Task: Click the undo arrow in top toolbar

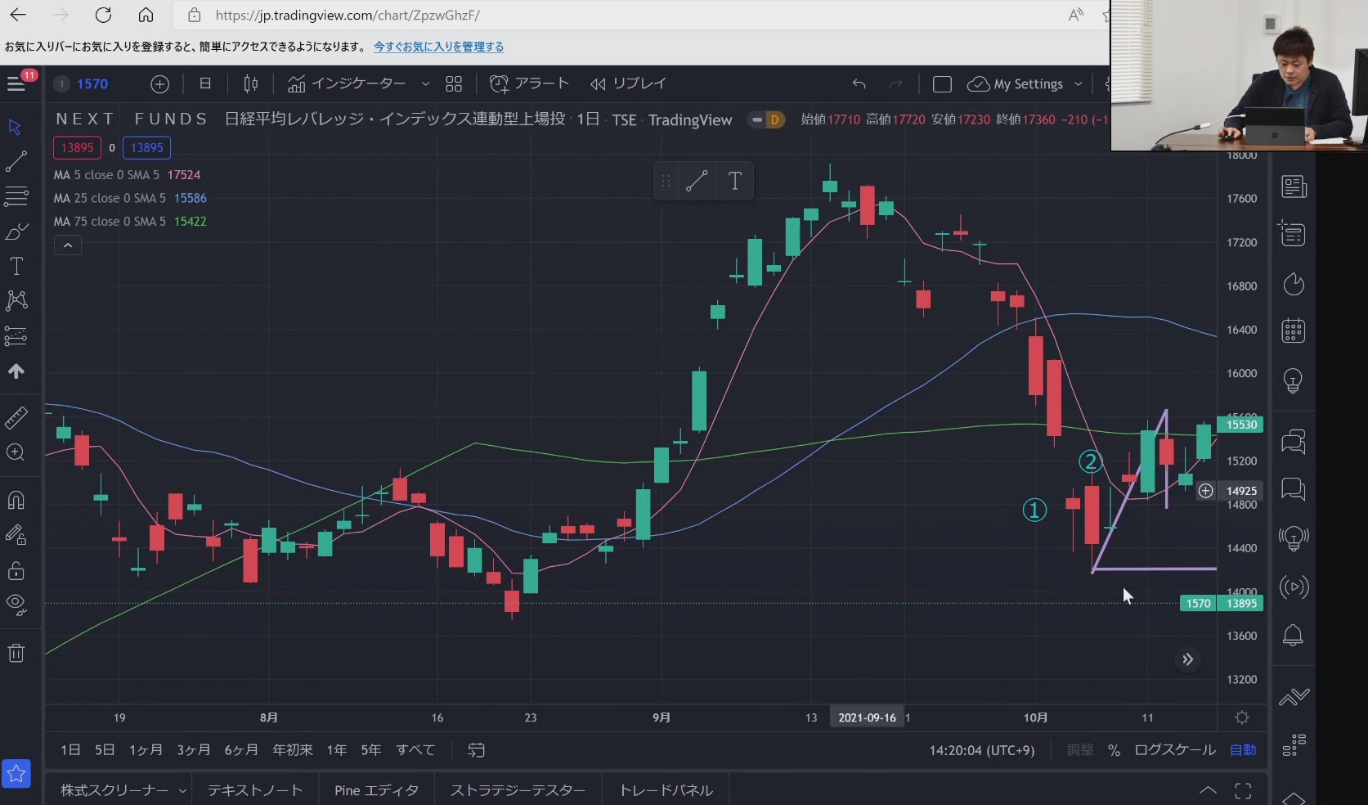Action: [859, 84]
